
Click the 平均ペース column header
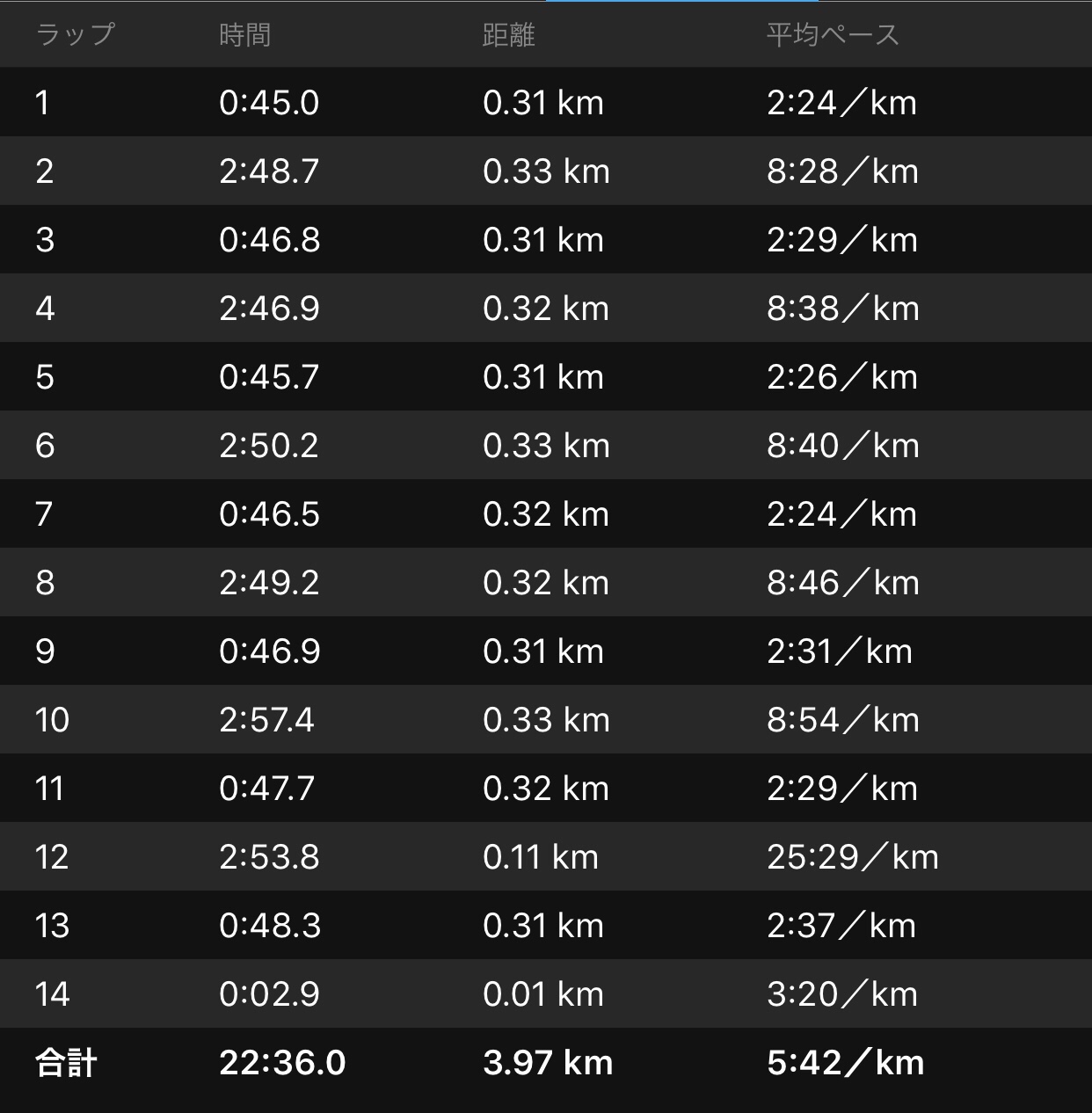click(833, 34)
